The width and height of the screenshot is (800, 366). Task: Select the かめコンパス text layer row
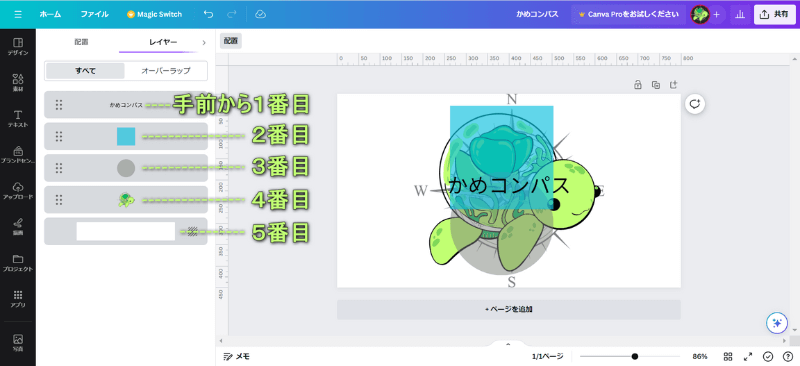tap(126, 105)
